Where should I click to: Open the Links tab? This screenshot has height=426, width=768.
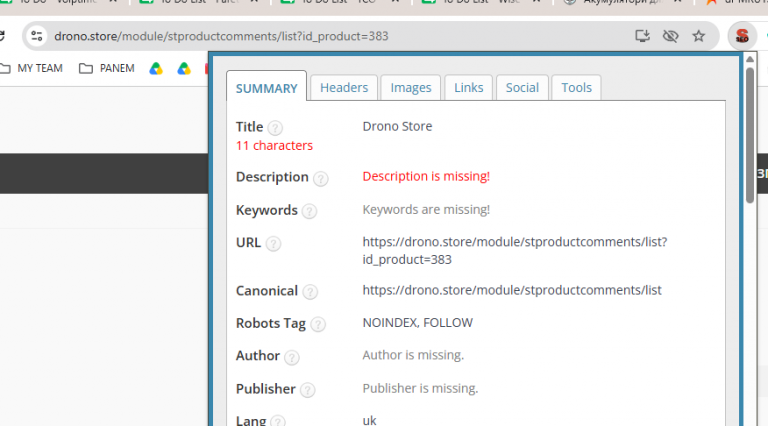(x=469, y=88)
